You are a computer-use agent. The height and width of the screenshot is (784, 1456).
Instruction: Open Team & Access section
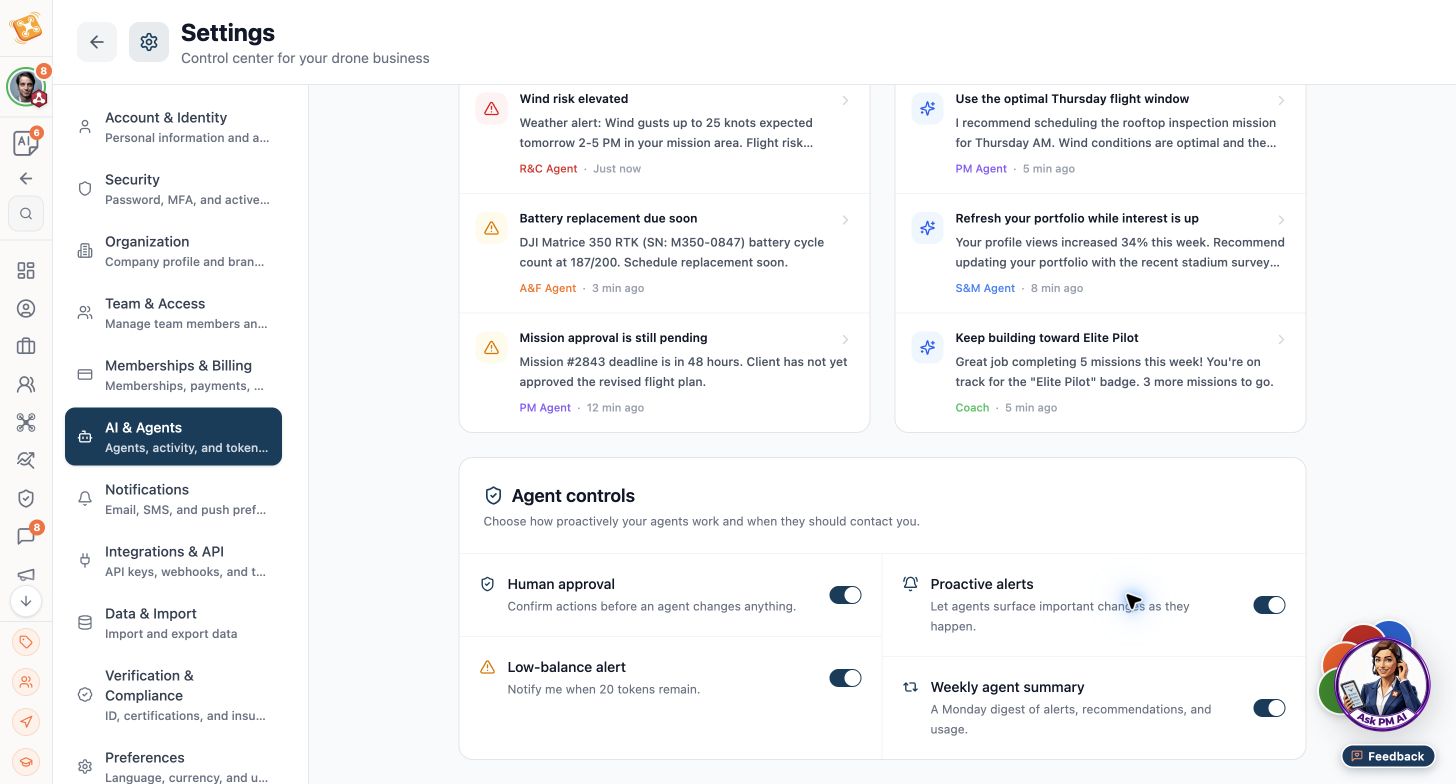pyautogui.click(x=173, y=313)
